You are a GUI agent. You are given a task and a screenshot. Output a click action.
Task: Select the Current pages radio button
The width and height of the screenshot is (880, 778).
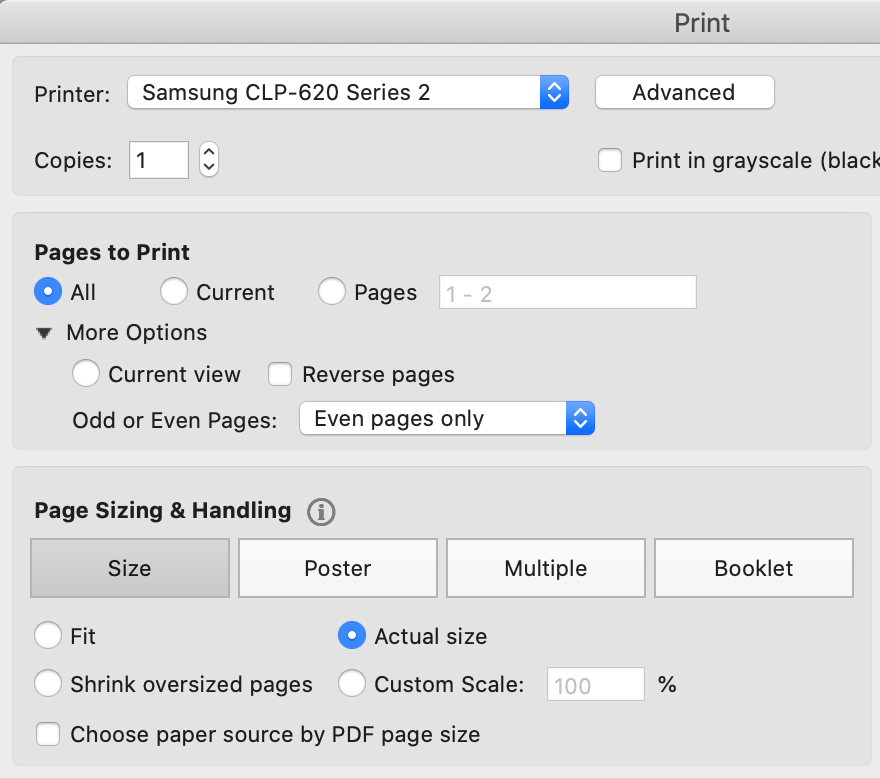(173, 292)
